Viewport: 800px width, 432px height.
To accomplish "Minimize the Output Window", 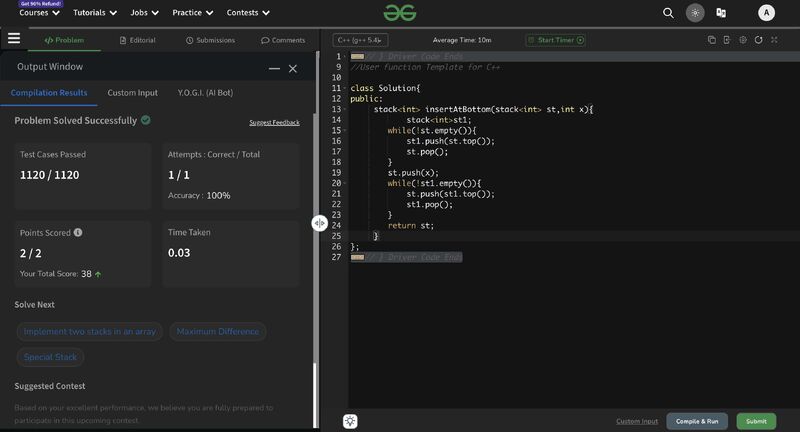I will (x=274, y=68).
